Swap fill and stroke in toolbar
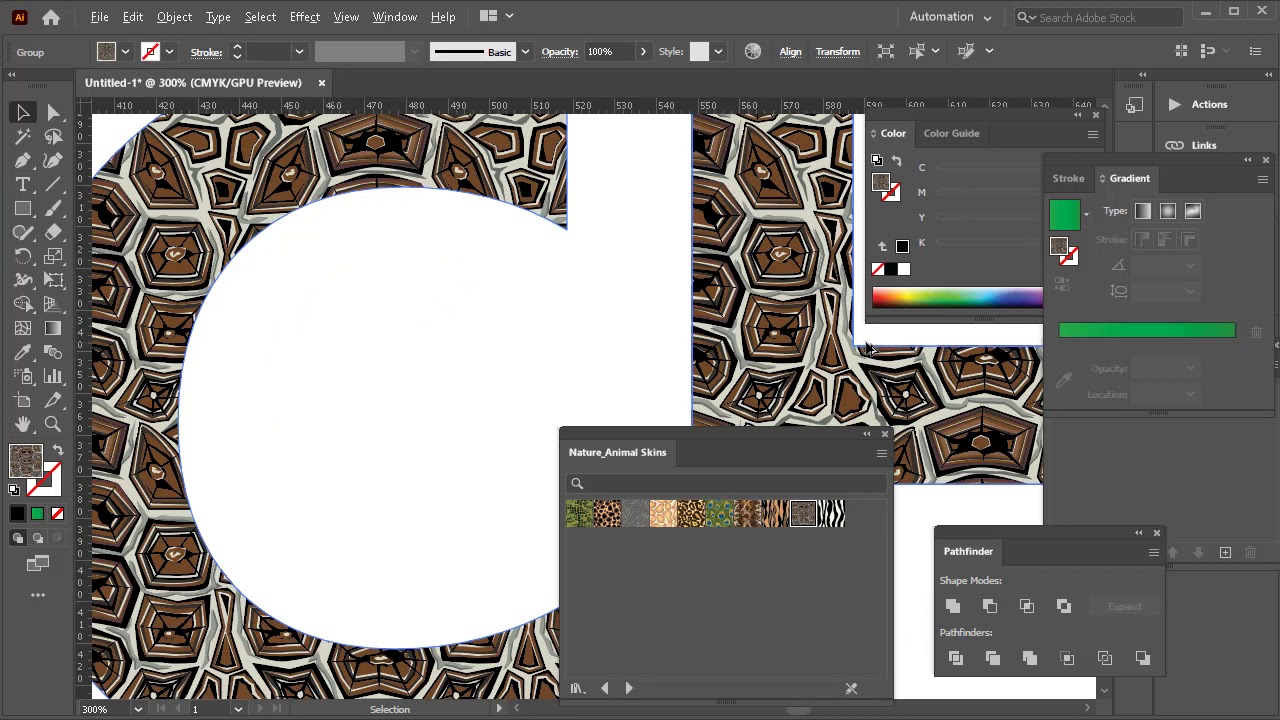This screenshot has height=720, width=1280. pyautogui.click(x=58, y=451)
